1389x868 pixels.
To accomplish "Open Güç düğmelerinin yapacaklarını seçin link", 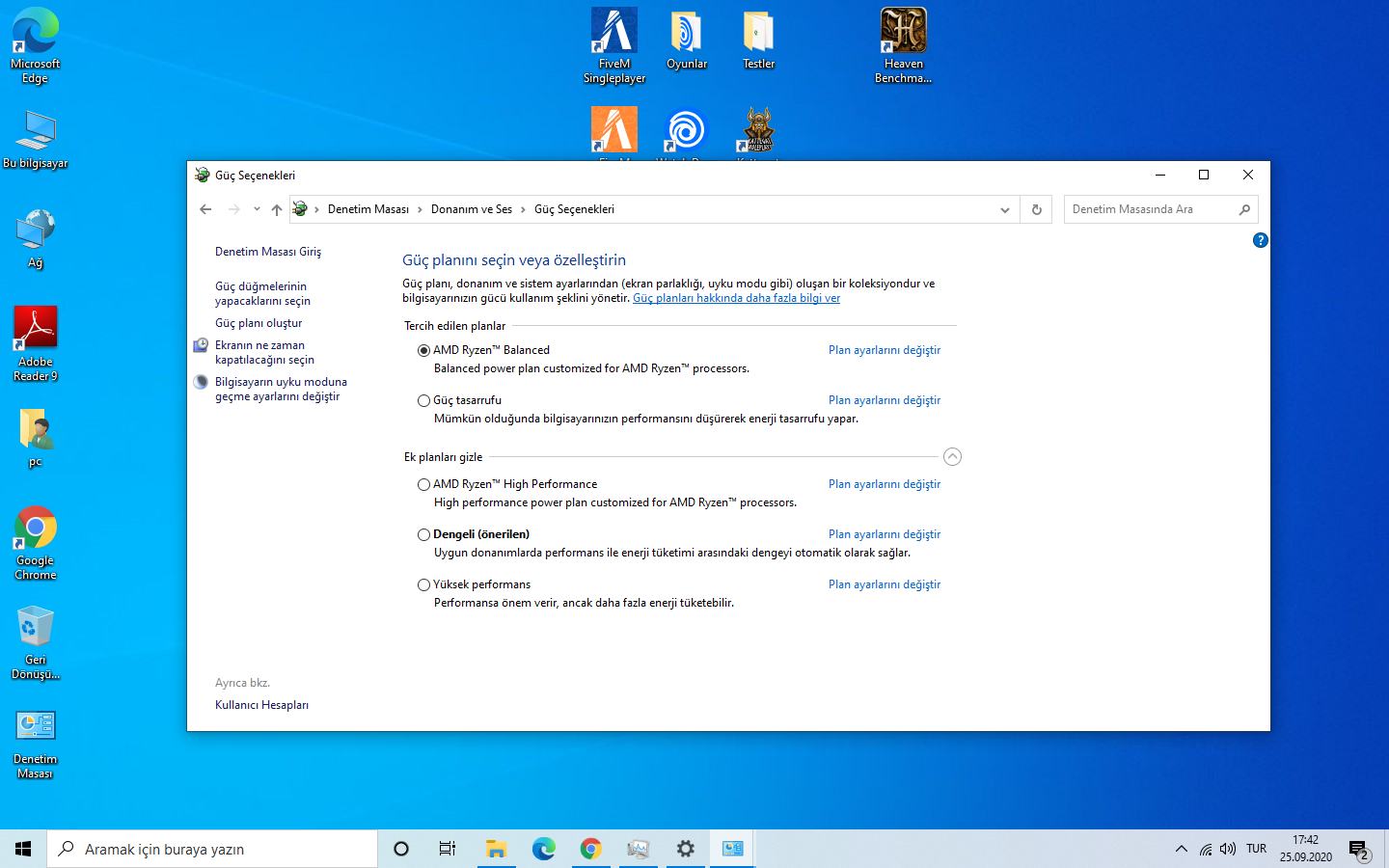I will (262, 293).
